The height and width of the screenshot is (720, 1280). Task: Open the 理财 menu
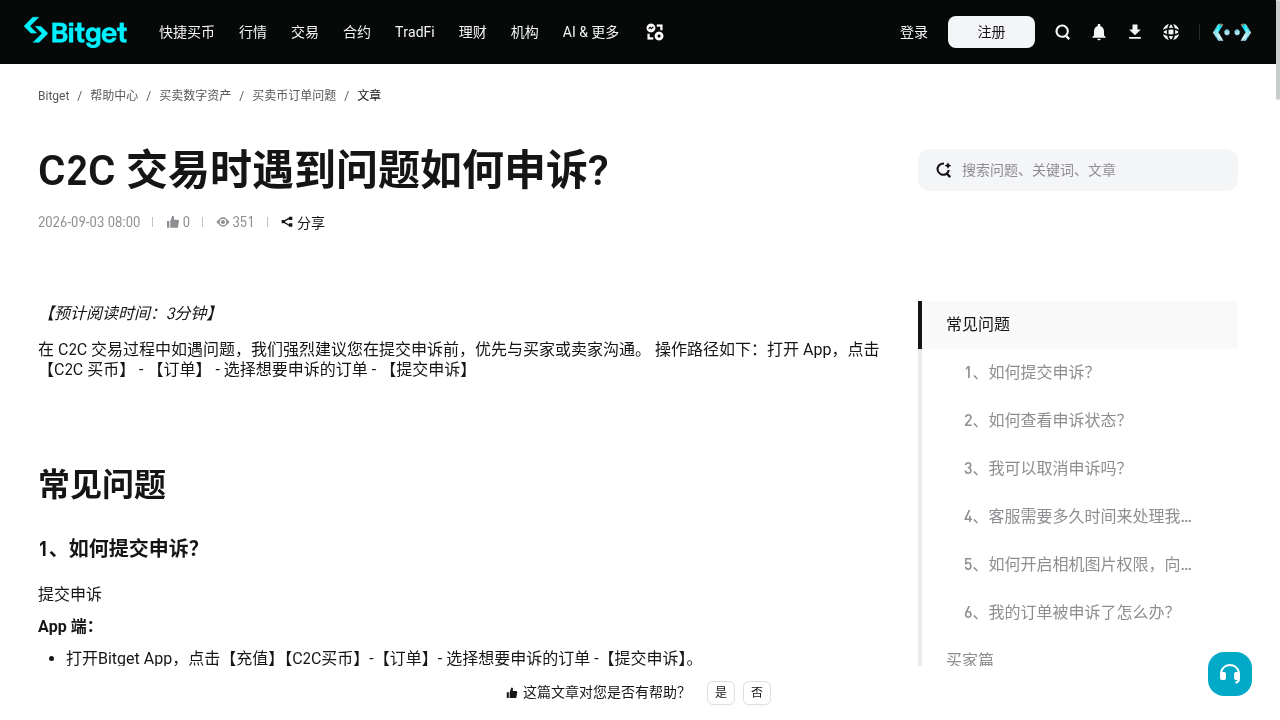pos(473,32)
